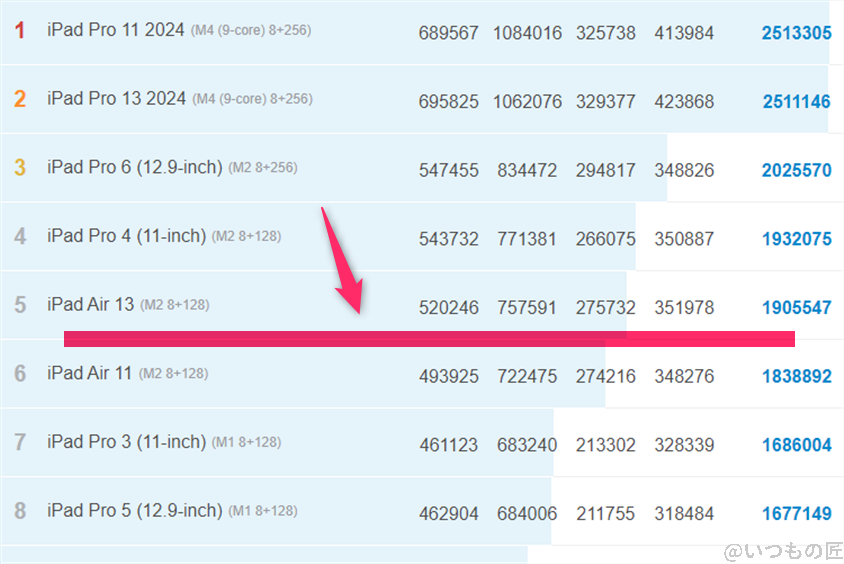Open iPad Pro 3 (11-inch) entry
The width and height of the screenshot is (844, 564).
point(126,441)
